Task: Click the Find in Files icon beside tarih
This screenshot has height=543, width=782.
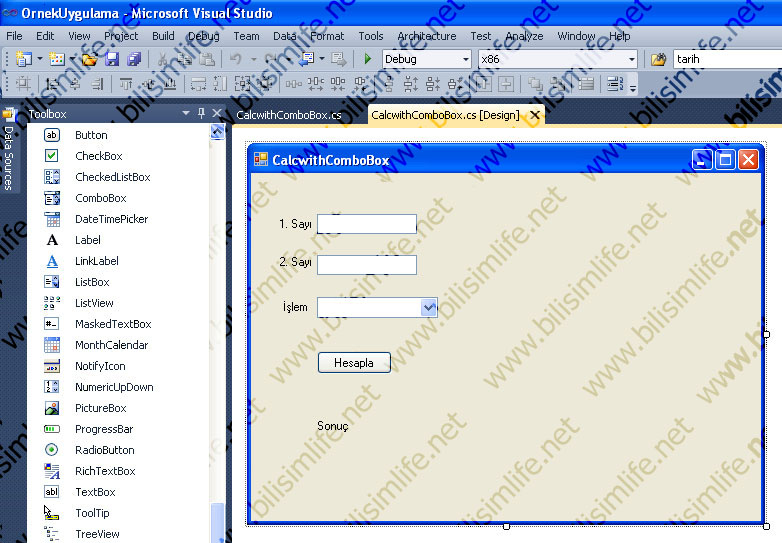Action: [x=659, y=59]
